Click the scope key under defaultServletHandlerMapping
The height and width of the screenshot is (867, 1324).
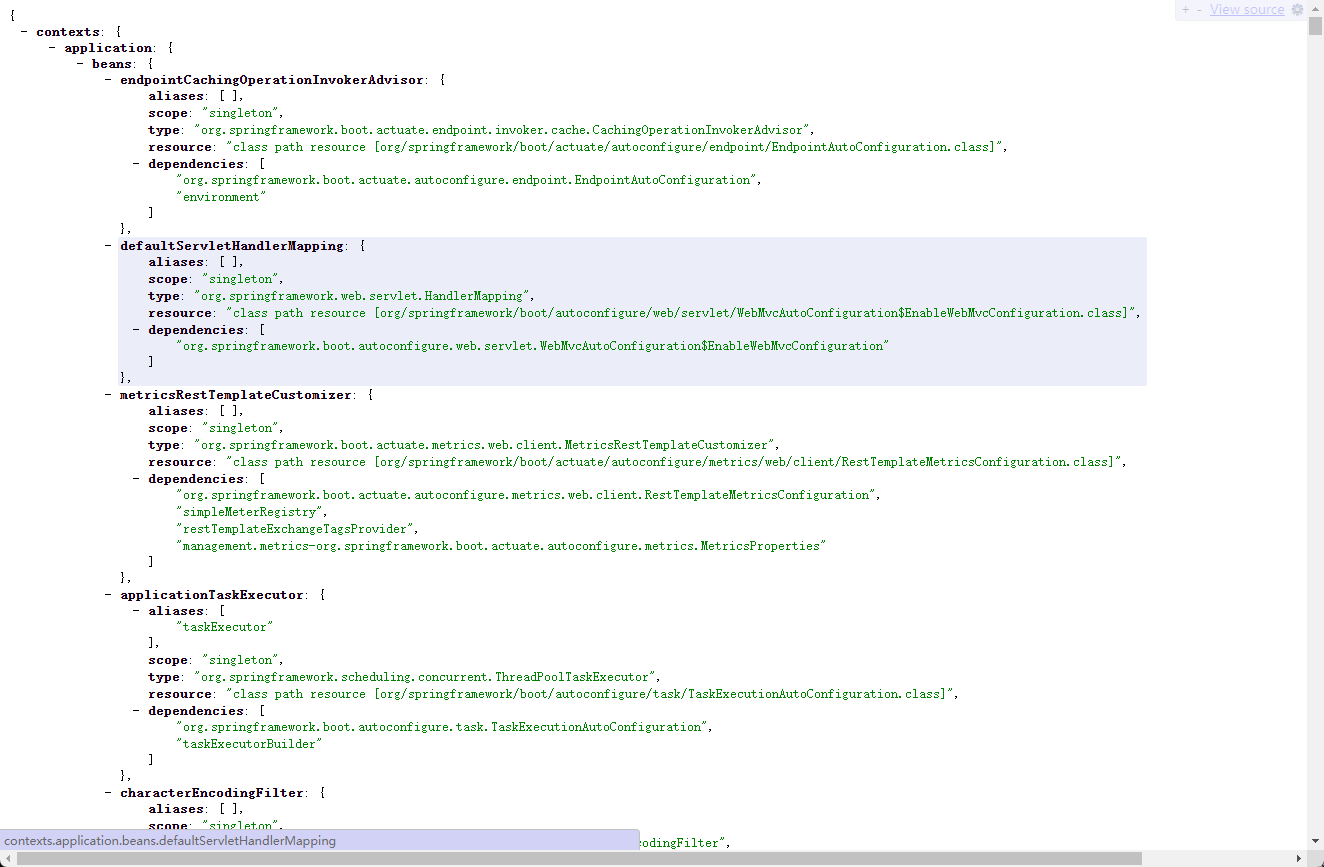[168, 279]
